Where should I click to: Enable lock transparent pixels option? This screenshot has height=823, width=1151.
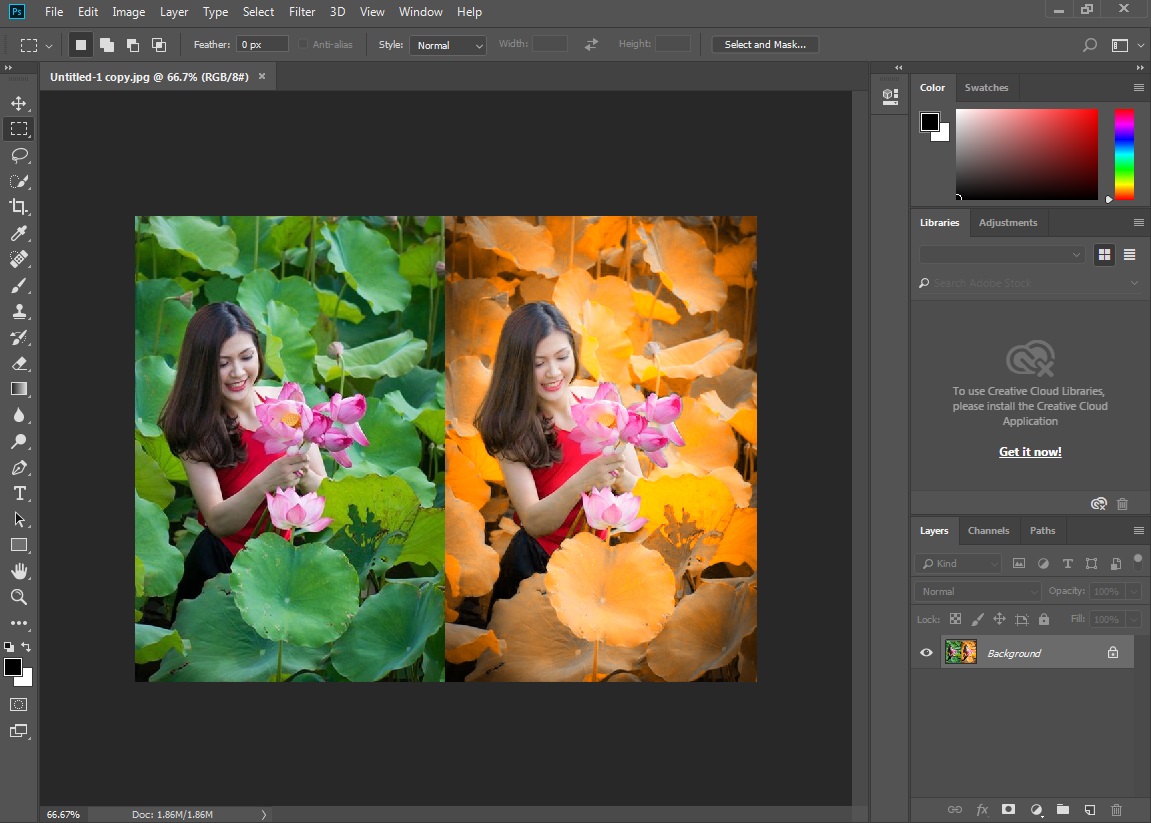pyautogui.click(x=955, y=619)
